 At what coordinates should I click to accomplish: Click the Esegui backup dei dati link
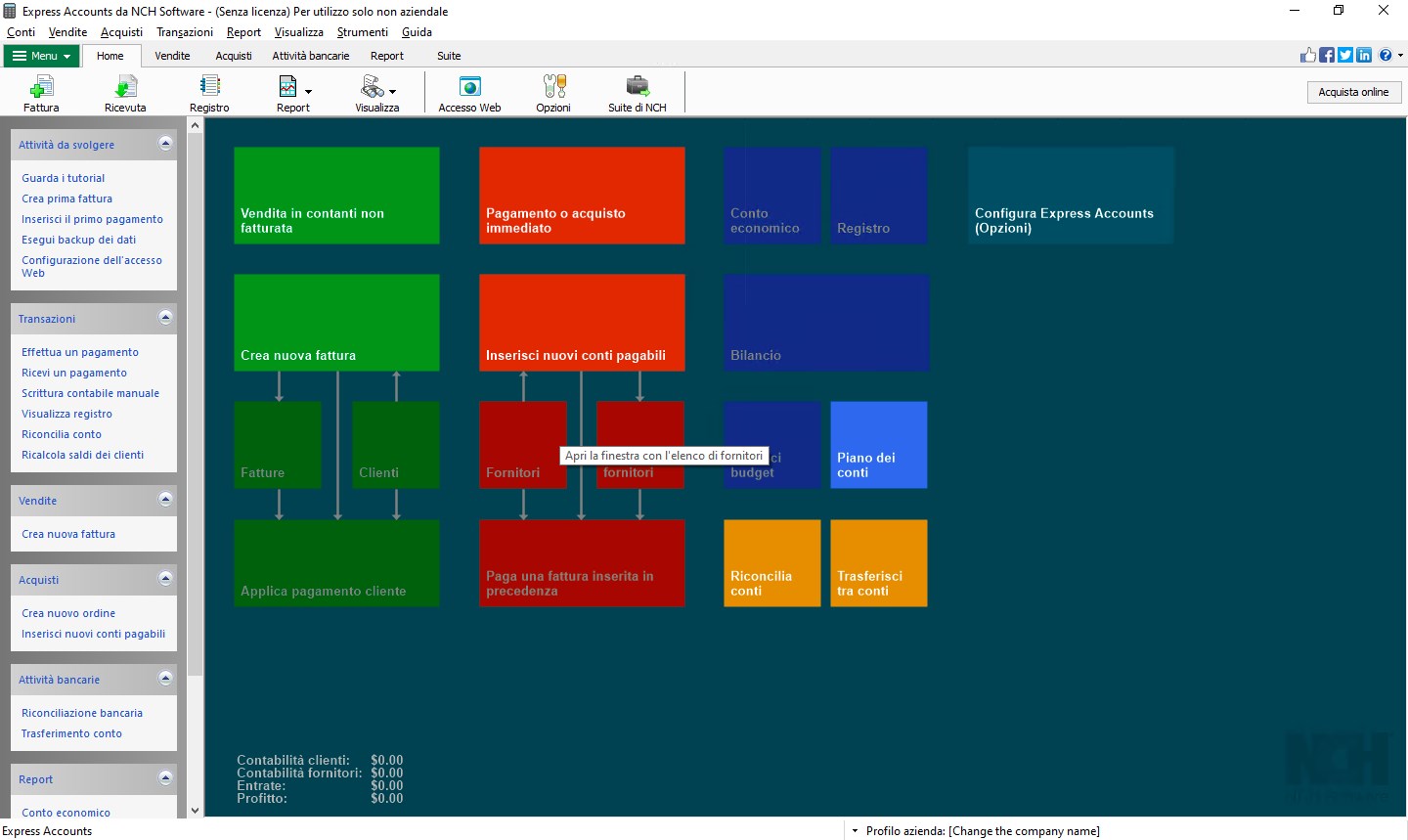point(79,240)
